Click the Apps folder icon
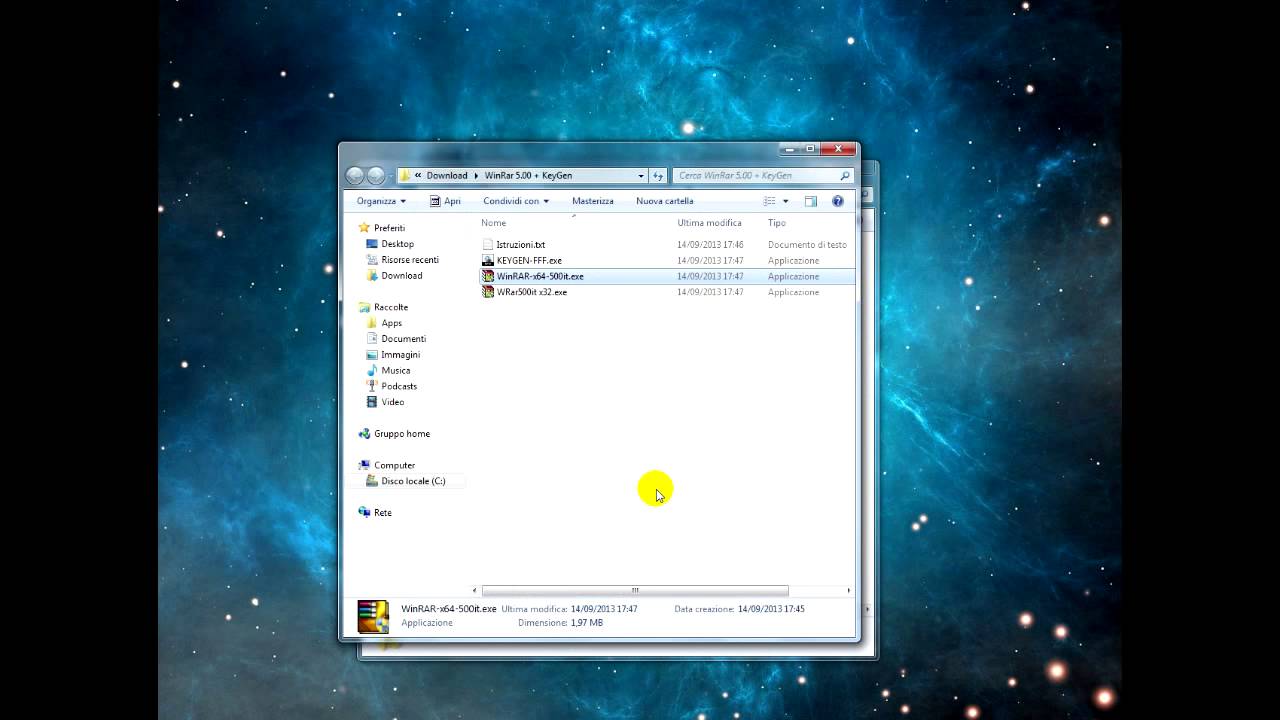Viewport: 1280px width, 720px height. (372, 323)
